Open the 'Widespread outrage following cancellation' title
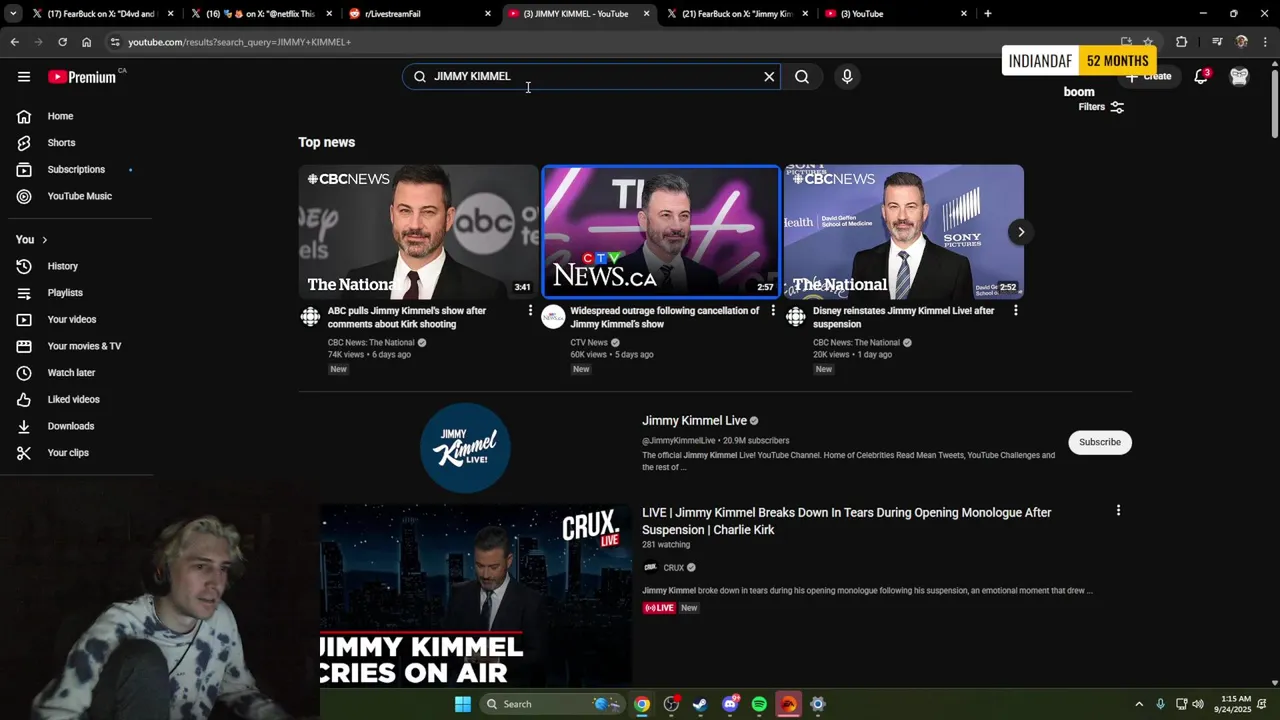 tap(665, 317)
